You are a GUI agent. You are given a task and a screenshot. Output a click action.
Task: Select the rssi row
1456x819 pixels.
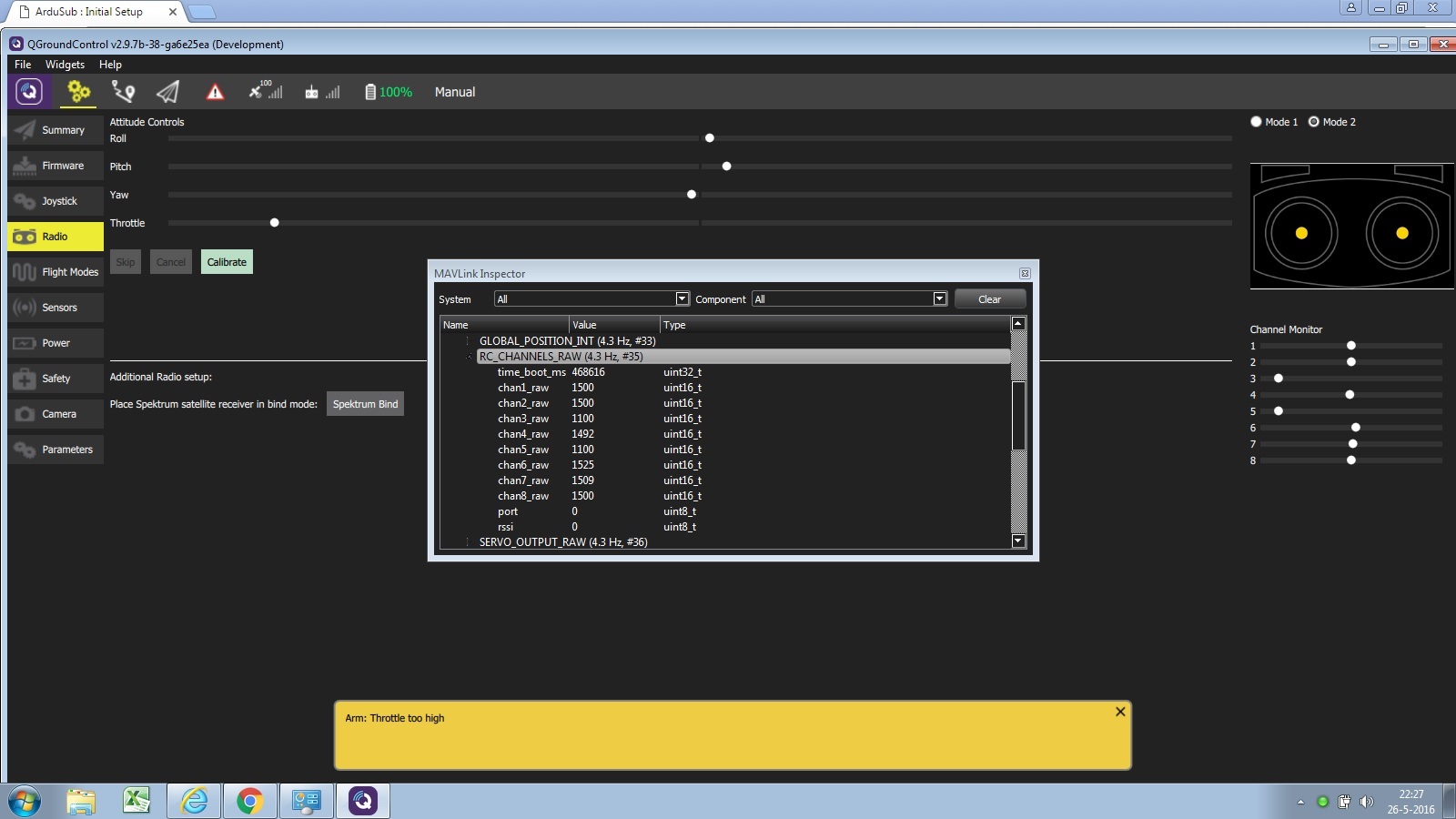tap(725, 527)
